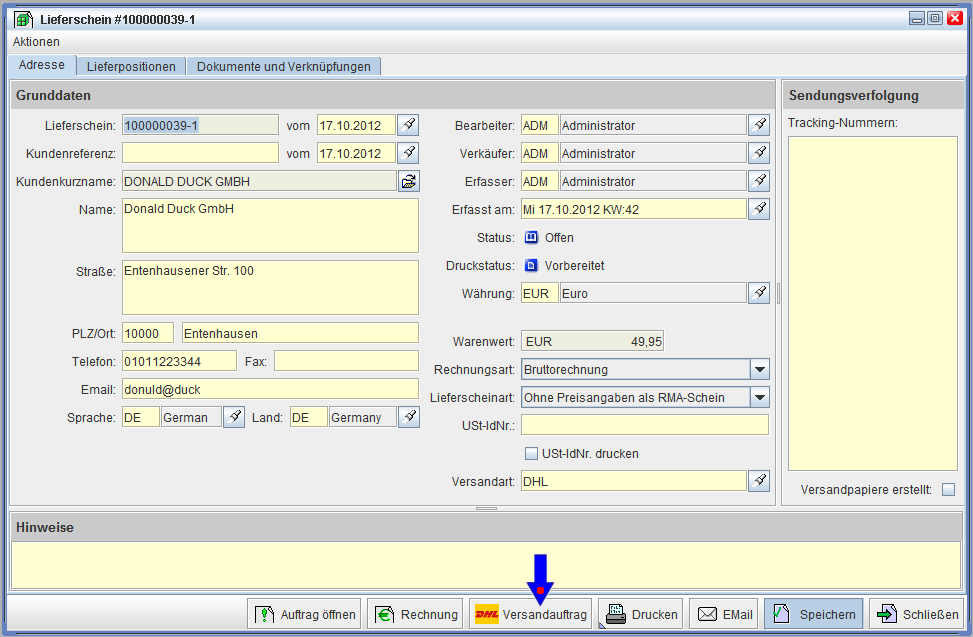Switch to Dokumente und Verknüpfungen tab

(283, 67)
